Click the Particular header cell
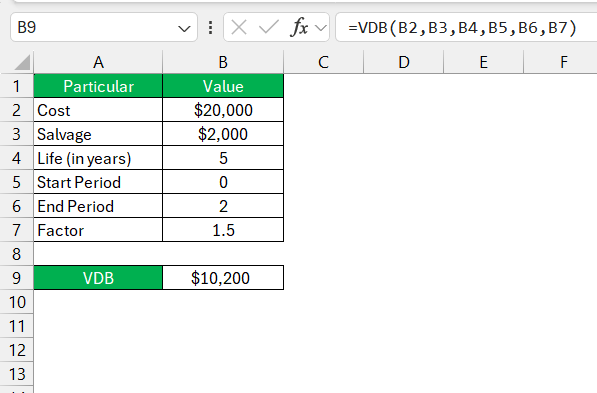Viewport: 597px width, 393px height. point(98,86)
